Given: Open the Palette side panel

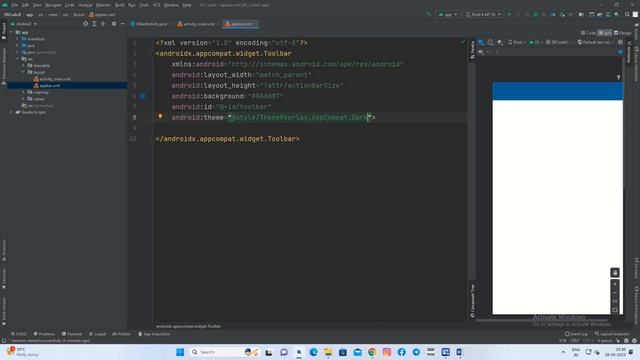Looking at the screenshot, I should coord(472,50).
